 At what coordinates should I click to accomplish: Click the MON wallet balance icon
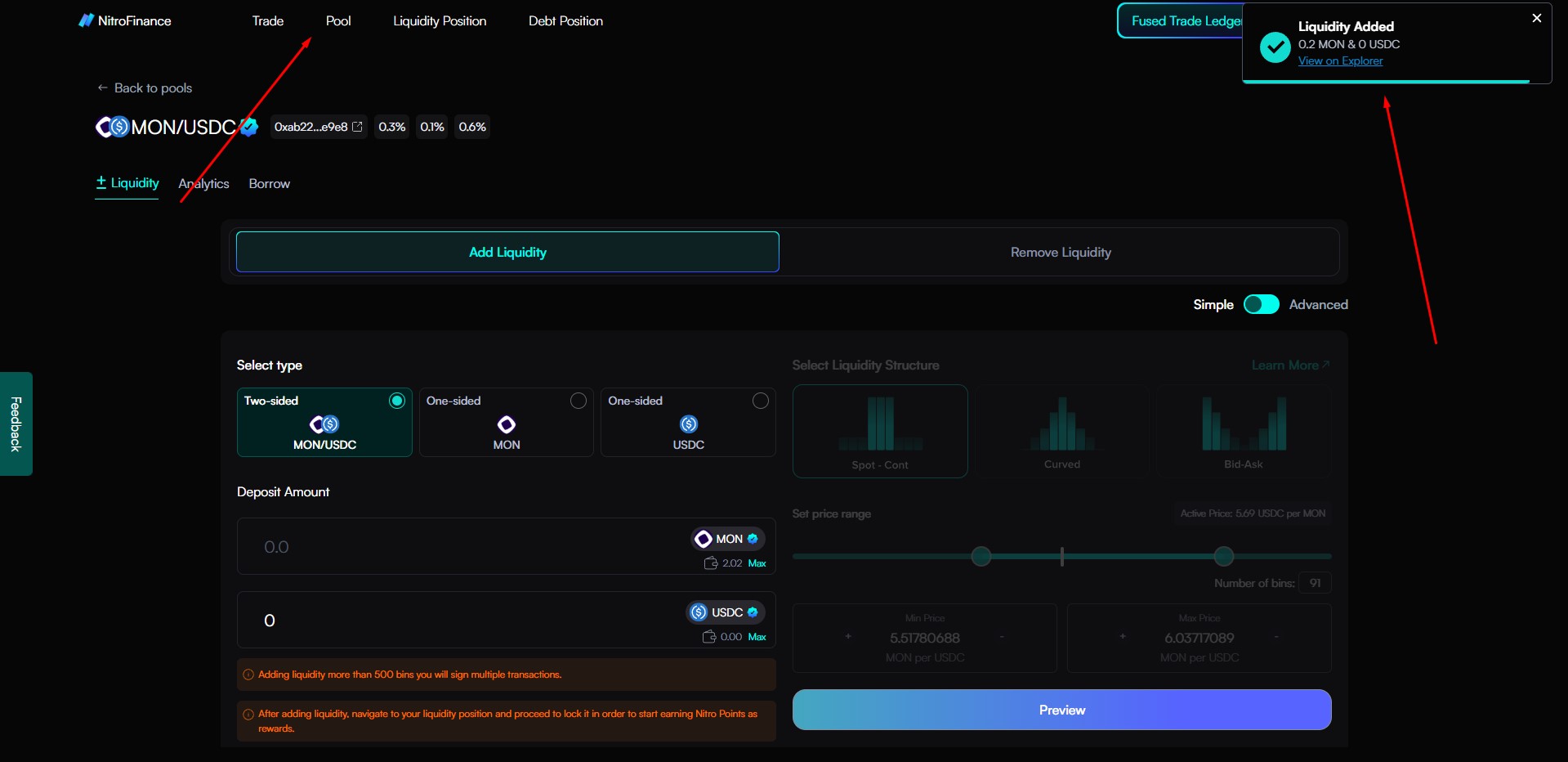711,563
